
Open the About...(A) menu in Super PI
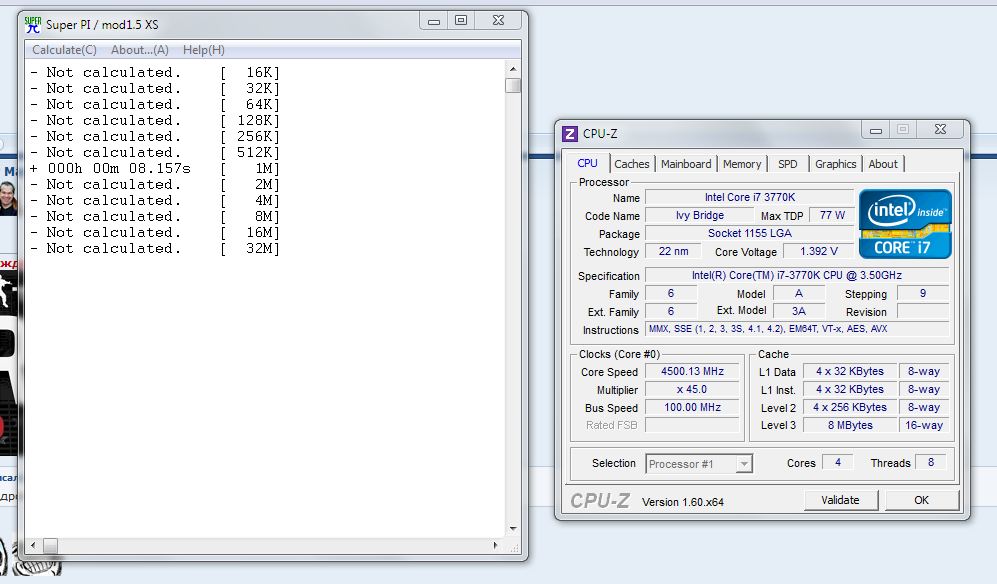tap(140, 50)
